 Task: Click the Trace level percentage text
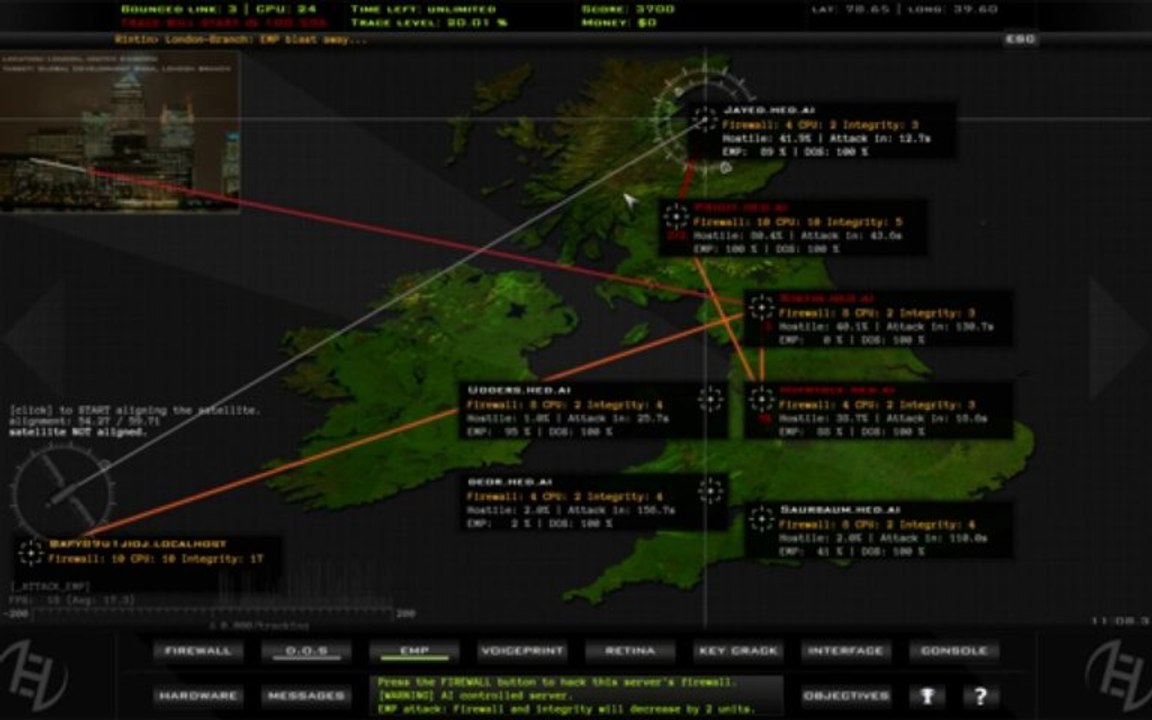pyautogui.click(x=429, y=23)
